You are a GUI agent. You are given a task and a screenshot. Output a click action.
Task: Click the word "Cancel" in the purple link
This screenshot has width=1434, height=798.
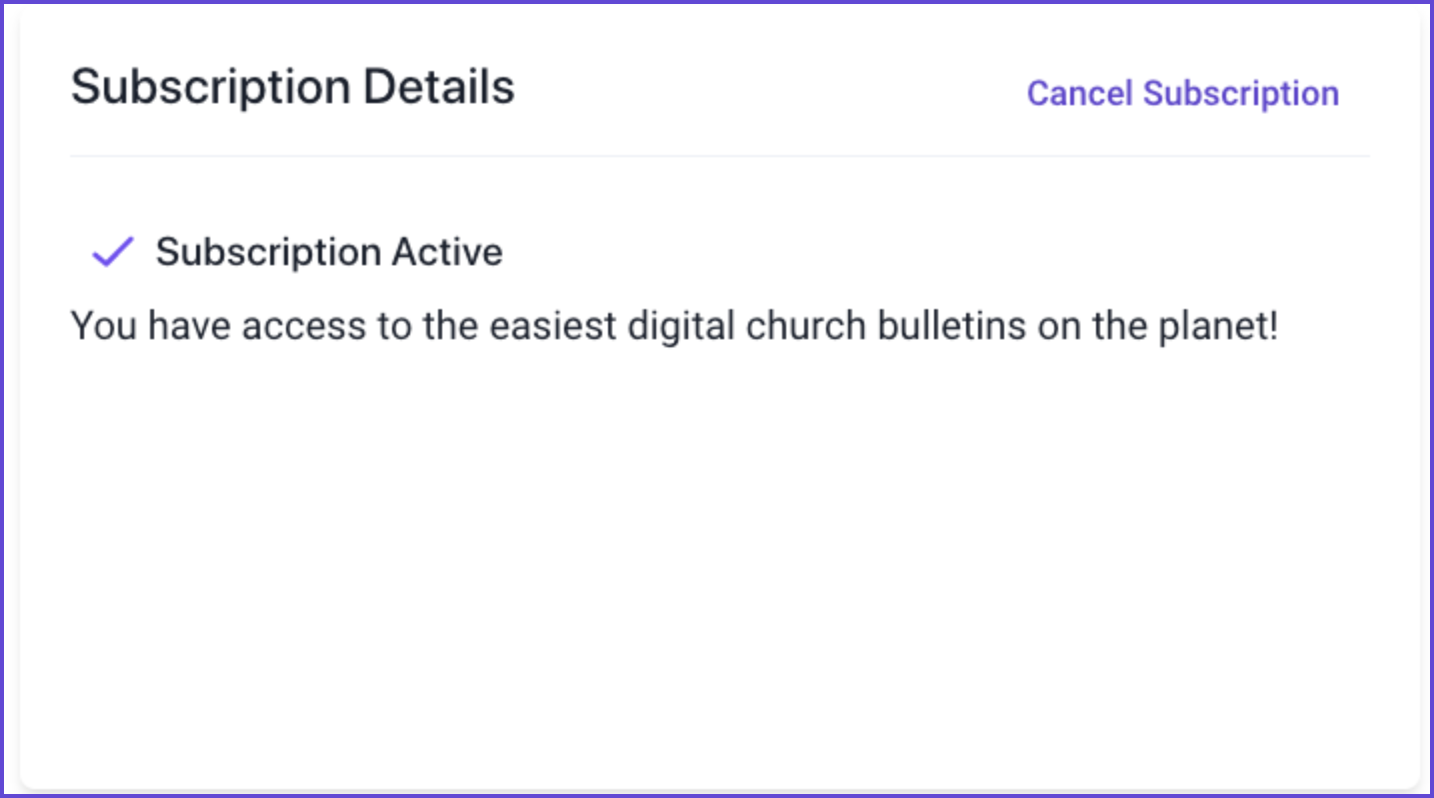click(1080, 93)
